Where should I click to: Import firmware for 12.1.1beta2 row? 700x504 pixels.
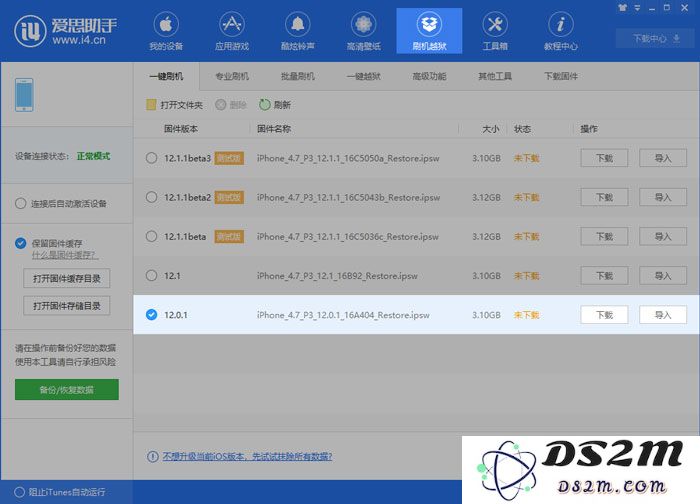[663, 197]
